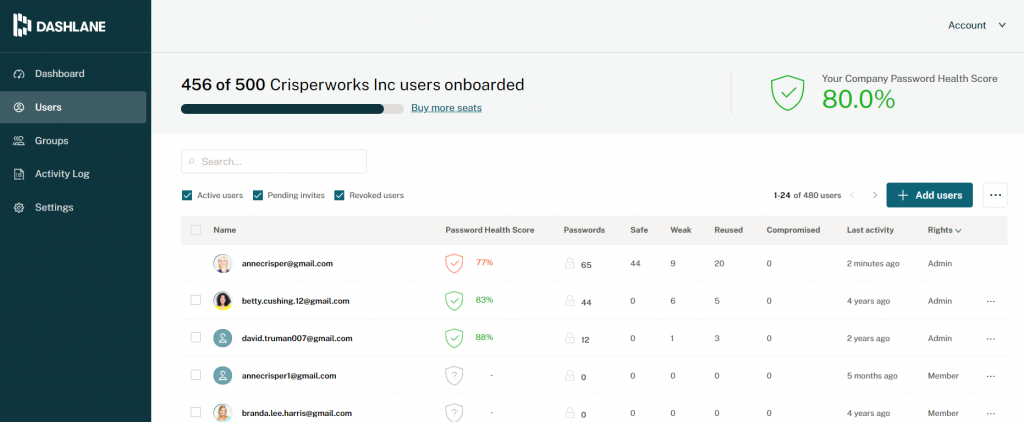1024x422 pixels.
Task: Click annecrisper1@gmail.com avatar icon
Action: point(223,376)
